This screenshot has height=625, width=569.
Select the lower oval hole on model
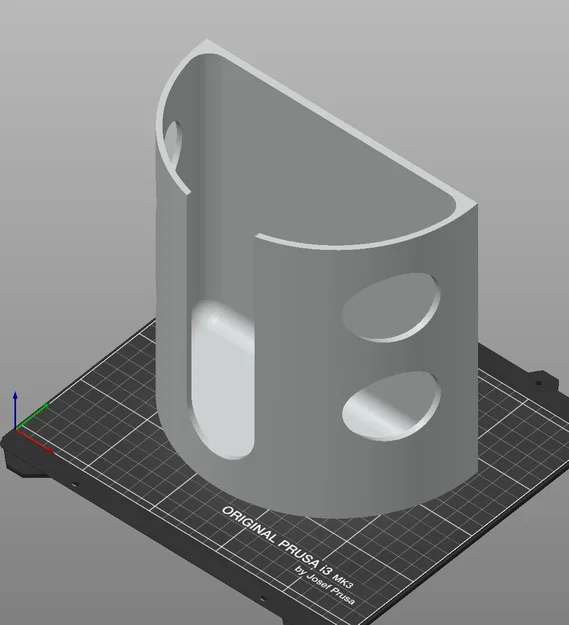(x=391, y=406)
